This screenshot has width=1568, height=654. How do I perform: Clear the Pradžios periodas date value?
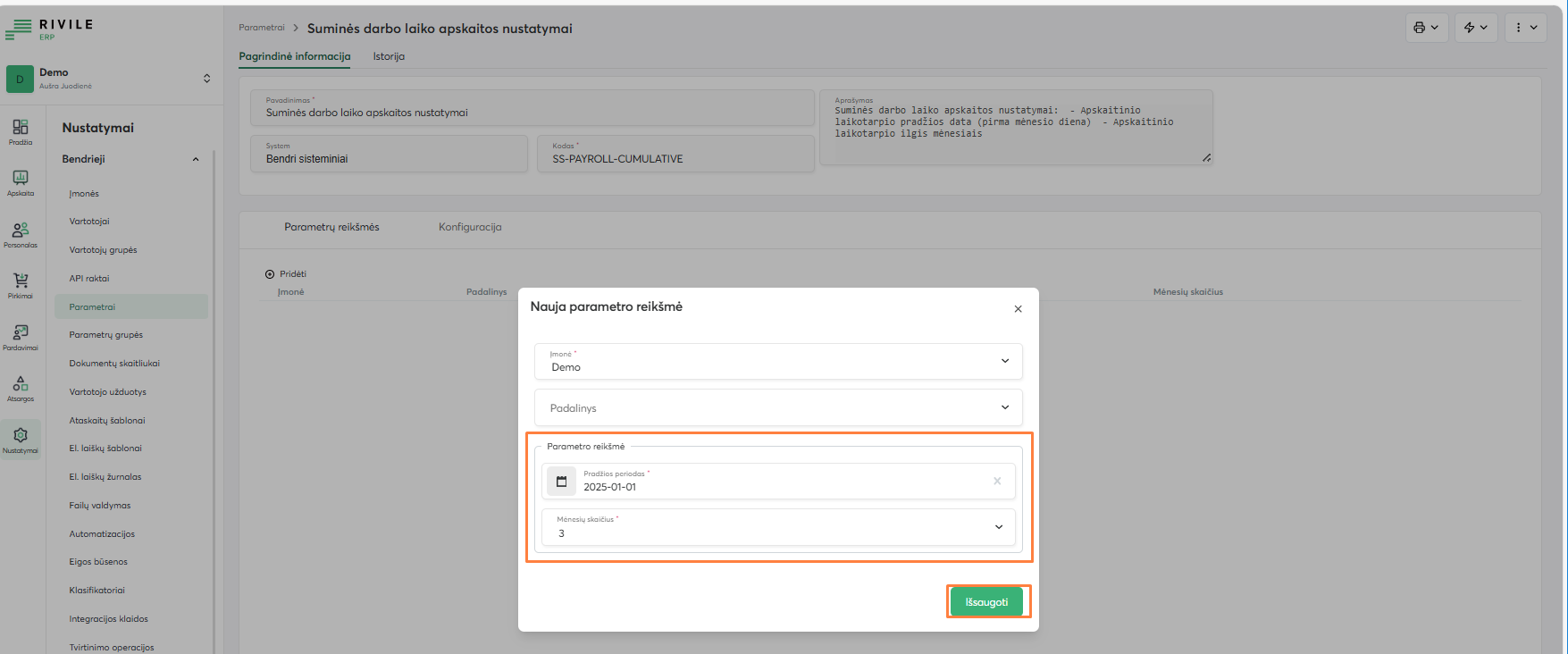pyautogui.click(x=997, y=482)
